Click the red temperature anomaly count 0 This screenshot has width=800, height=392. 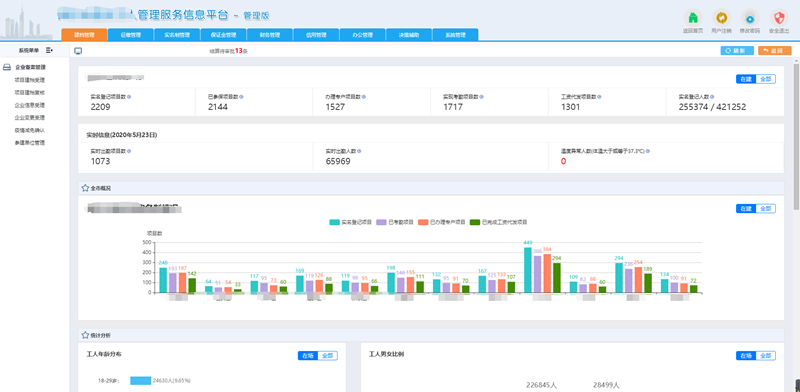(x=563, y=162)
